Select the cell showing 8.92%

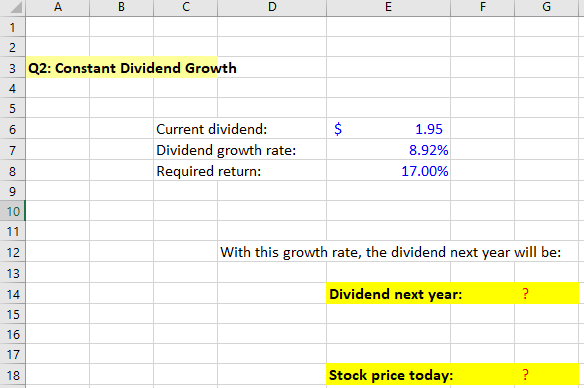pos(388,150)
